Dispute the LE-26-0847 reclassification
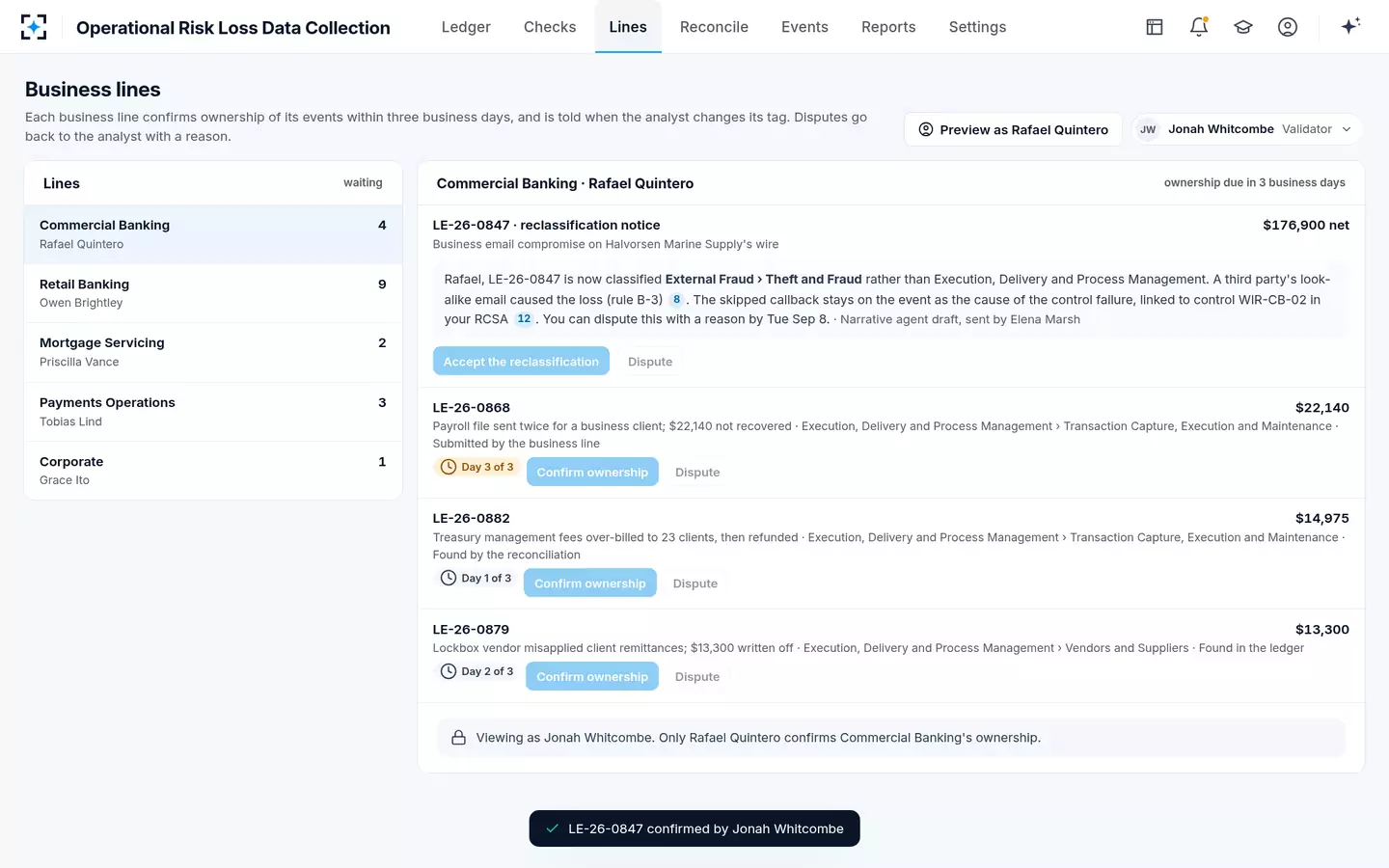 point(650,362)
